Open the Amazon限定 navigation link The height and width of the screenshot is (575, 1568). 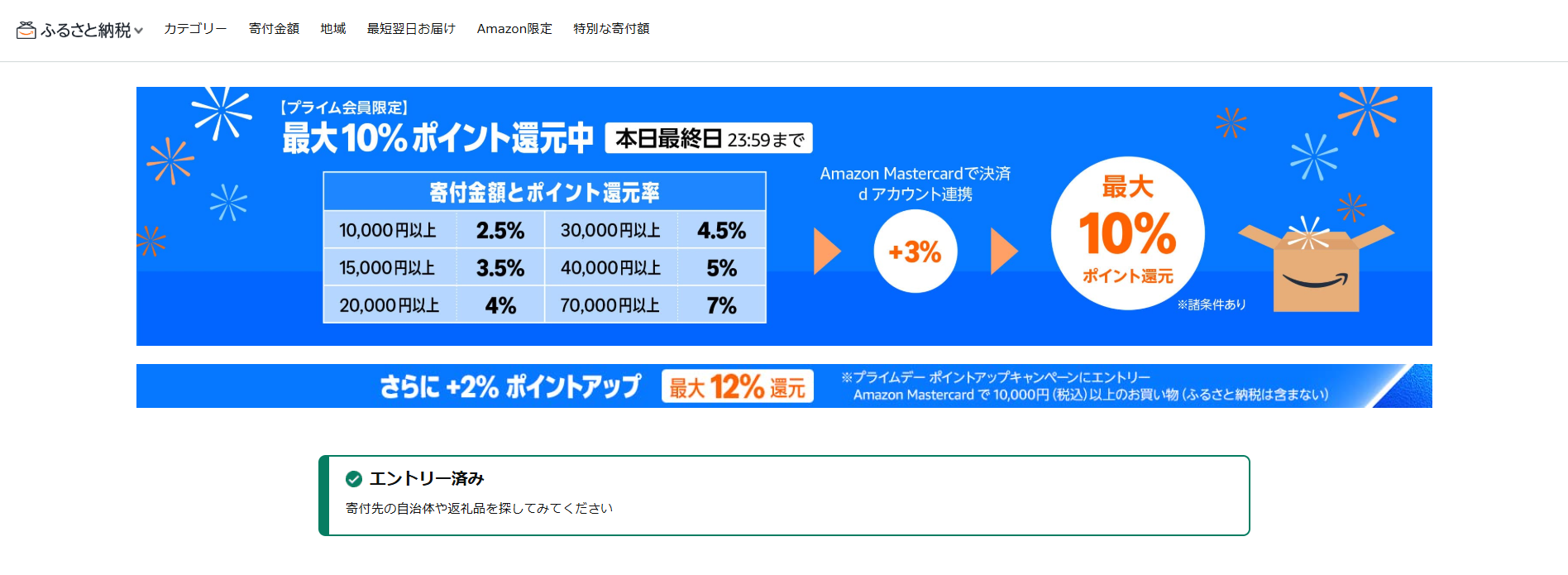click(514, 29)
